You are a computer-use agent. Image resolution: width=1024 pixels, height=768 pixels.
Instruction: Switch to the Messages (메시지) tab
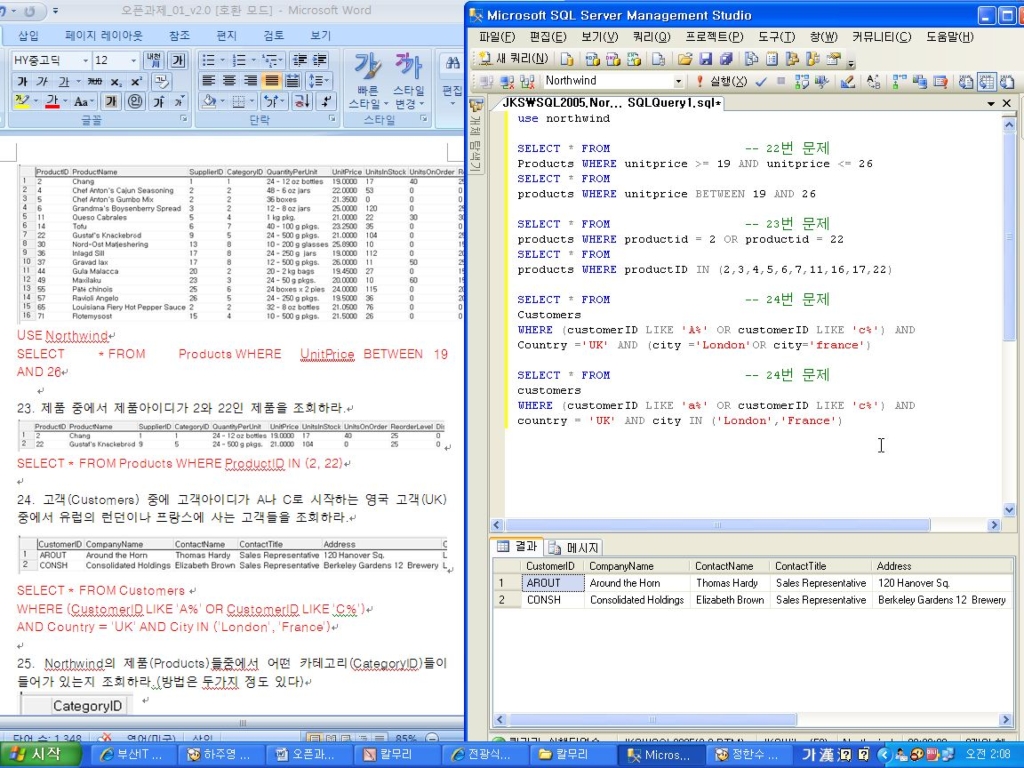pyautogui.click(x=574, y=547)
